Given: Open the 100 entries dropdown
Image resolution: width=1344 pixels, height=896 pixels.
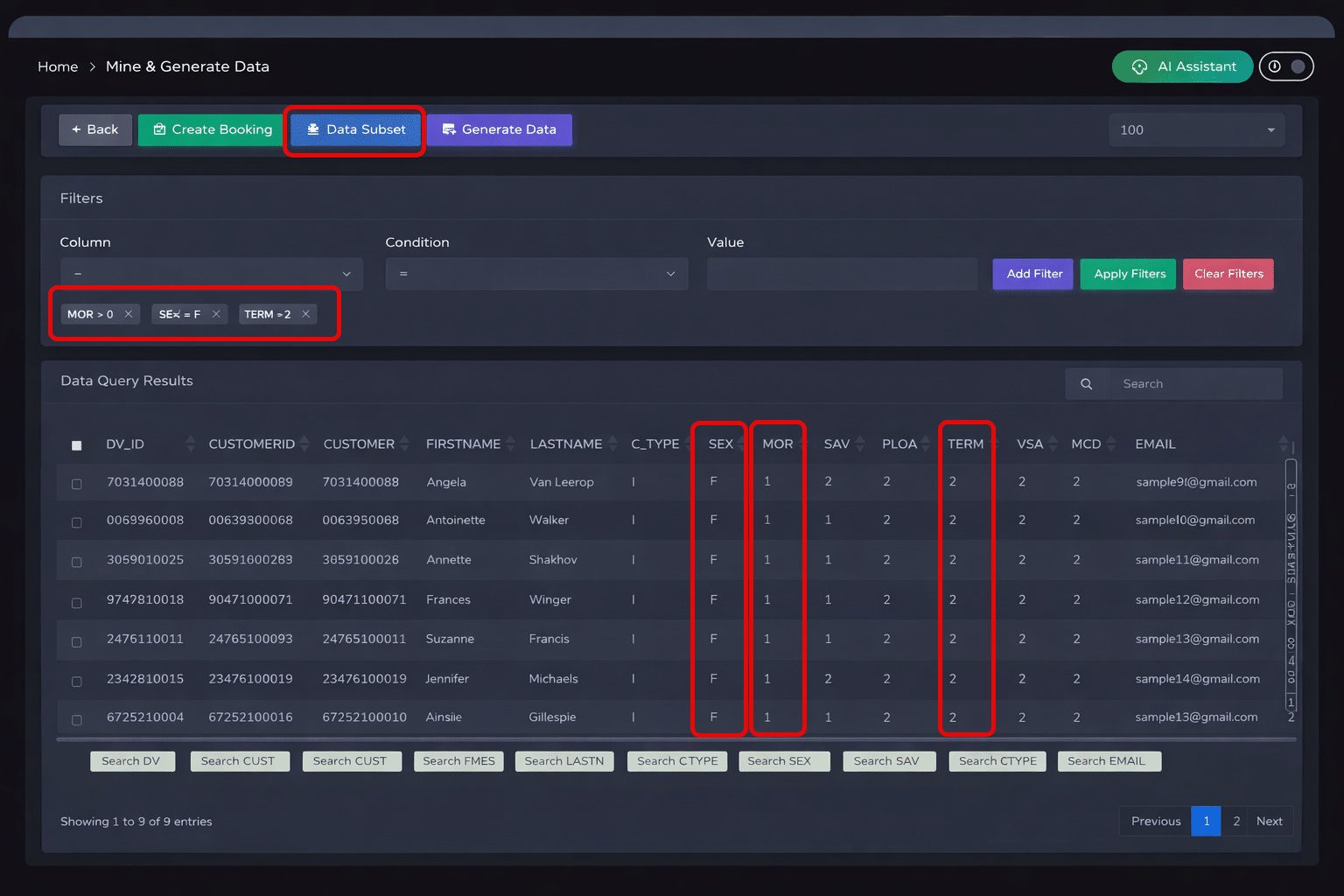Looking at the screenshot, I should (x=1196, y=129).
